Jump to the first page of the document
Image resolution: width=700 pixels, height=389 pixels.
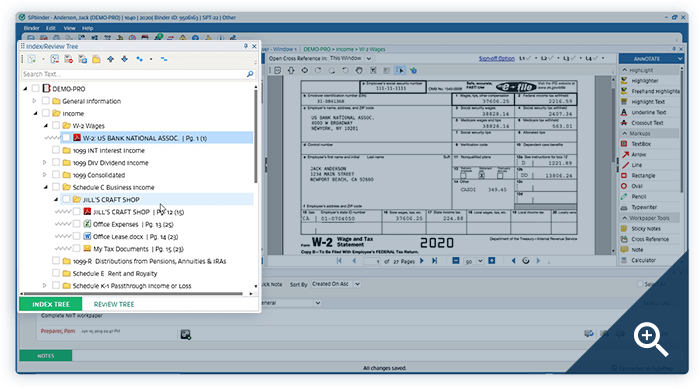(339, 261)
